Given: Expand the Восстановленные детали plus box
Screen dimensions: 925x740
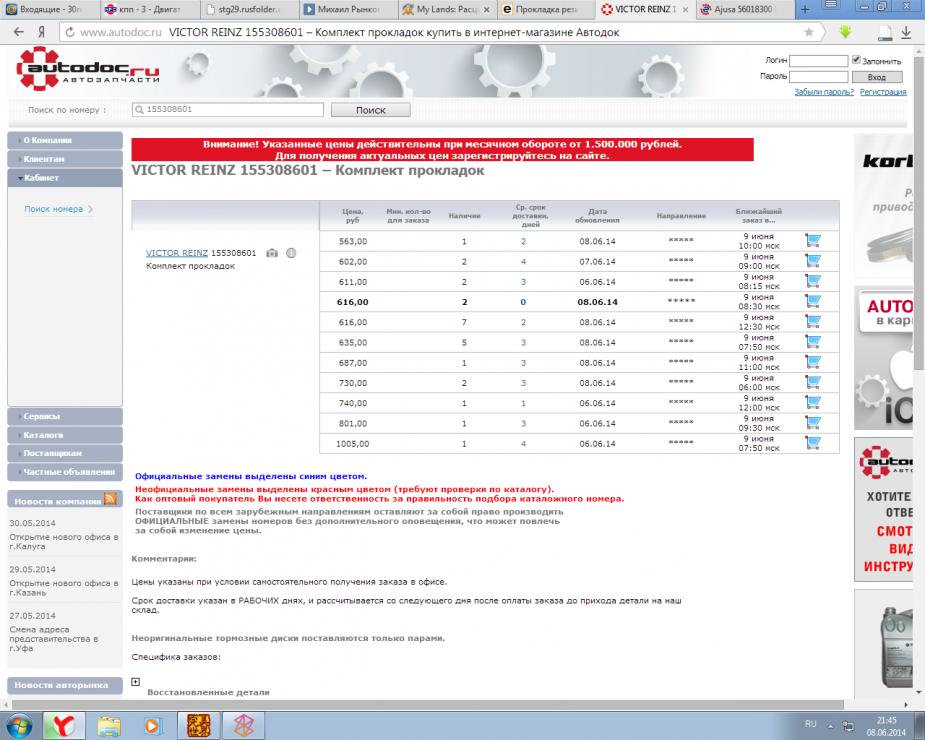Looking at the screenshot, I should point(136,682).
